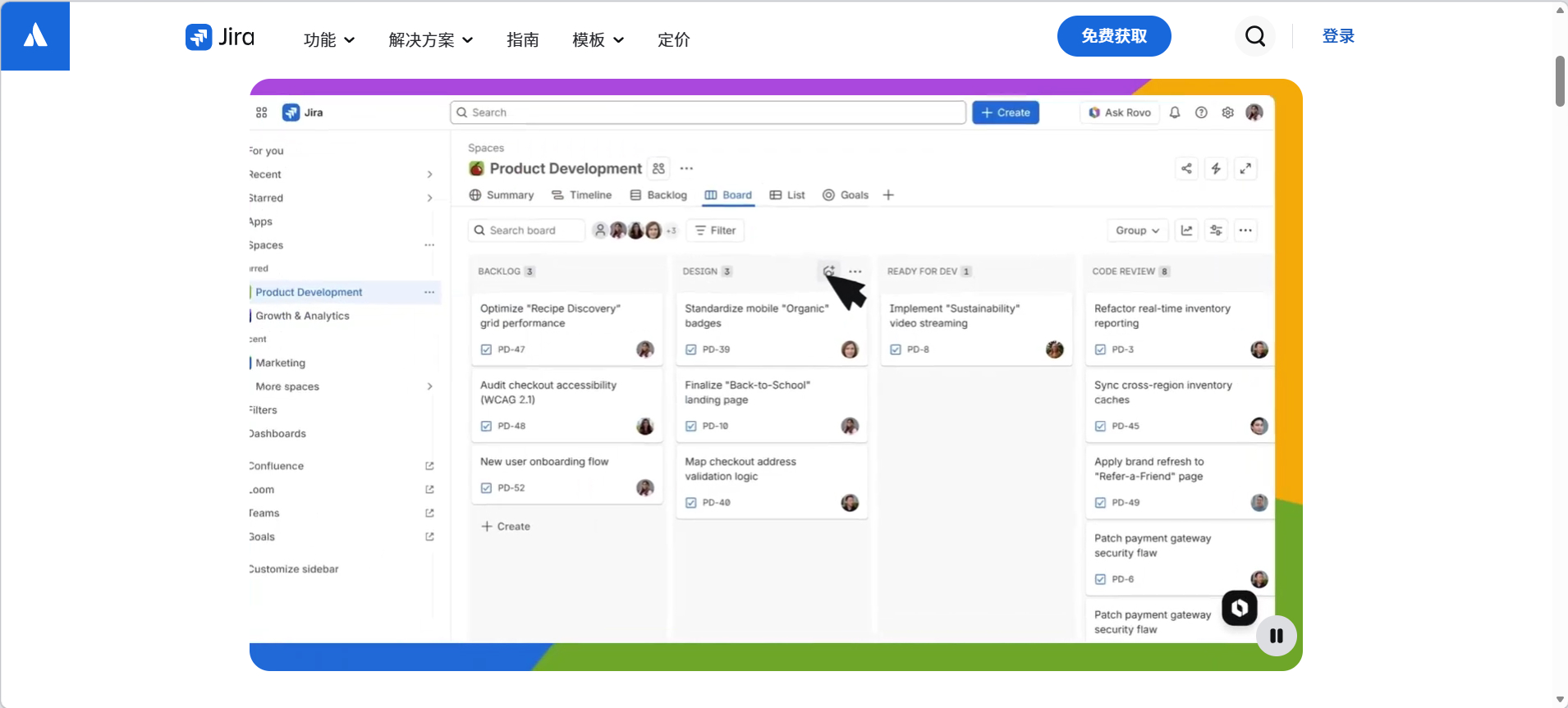Image resolution: width=1568 pixels, height=708 pixels.
Task: Expand the 功能 dropdown menu
Action: pyautogui.click(x=329, y=39)
